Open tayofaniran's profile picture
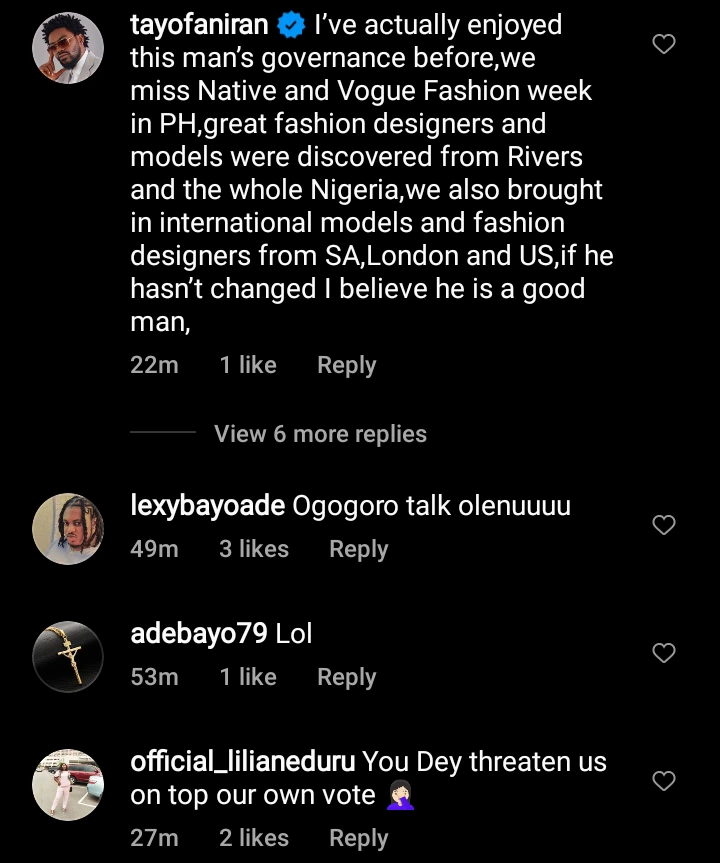 [69, 50]
